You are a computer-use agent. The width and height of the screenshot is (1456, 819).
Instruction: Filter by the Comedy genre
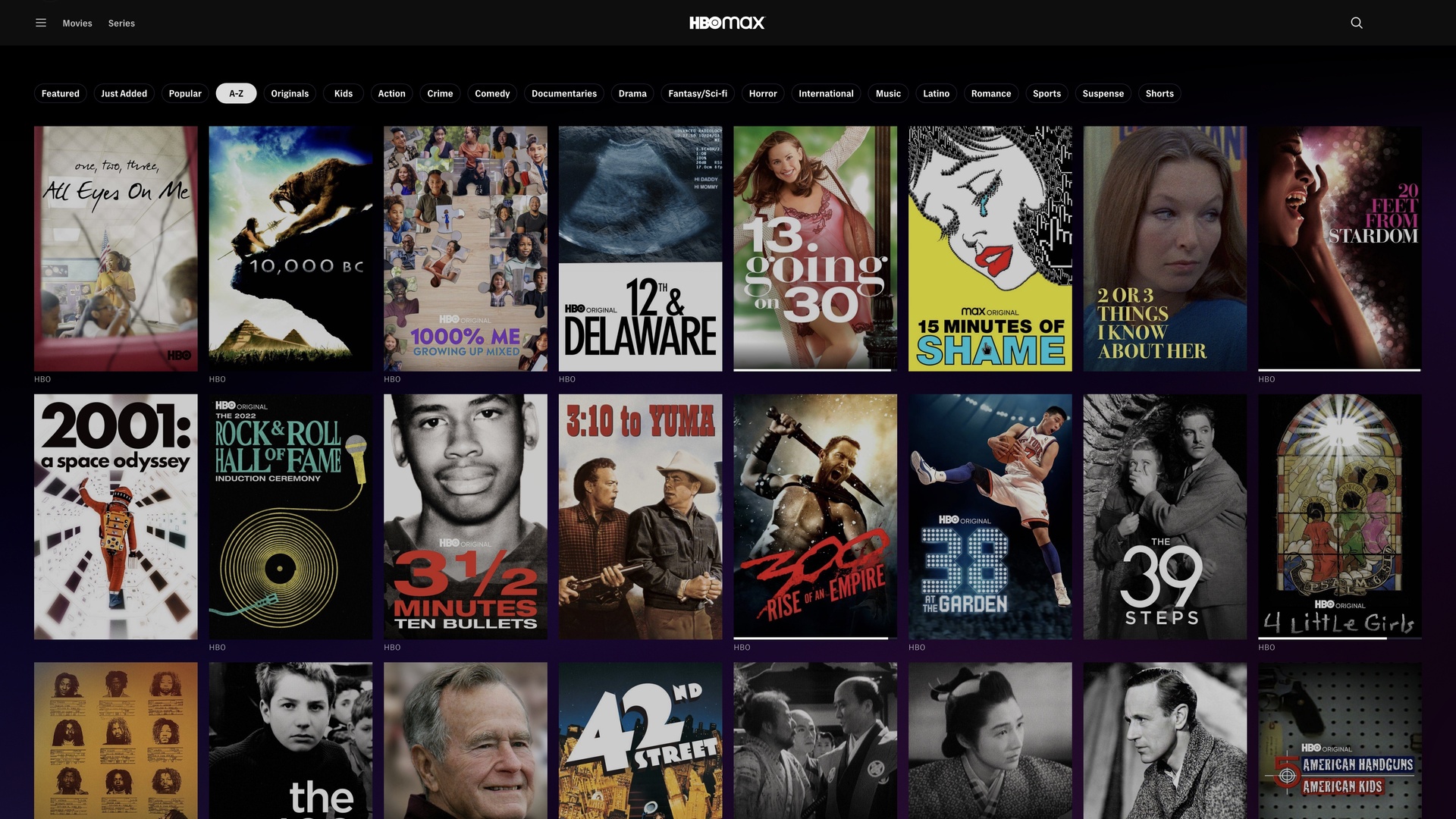pyautogui.click(x=492, y=93)
